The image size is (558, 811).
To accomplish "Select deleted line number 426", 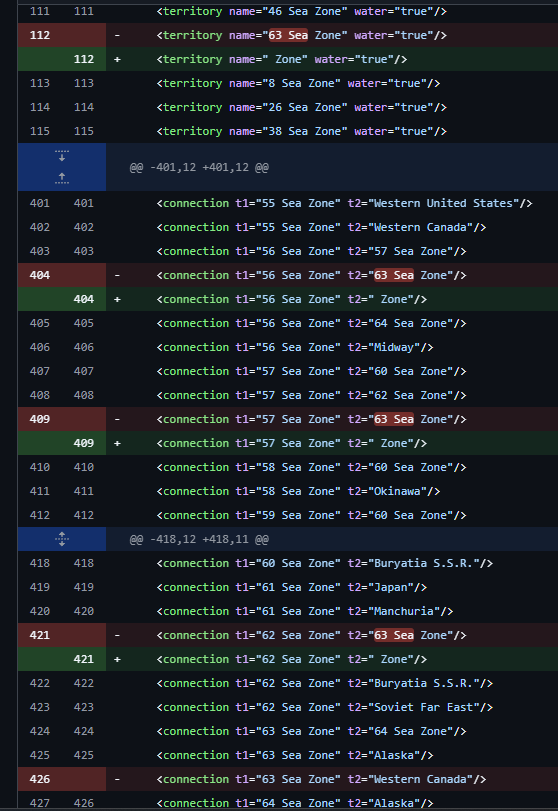I will click(40, 779).
